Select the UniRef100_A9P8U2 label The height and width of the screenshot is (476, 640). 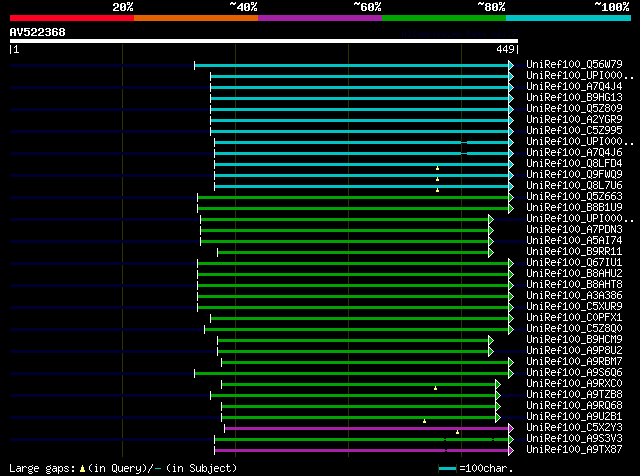click(574, 351)
